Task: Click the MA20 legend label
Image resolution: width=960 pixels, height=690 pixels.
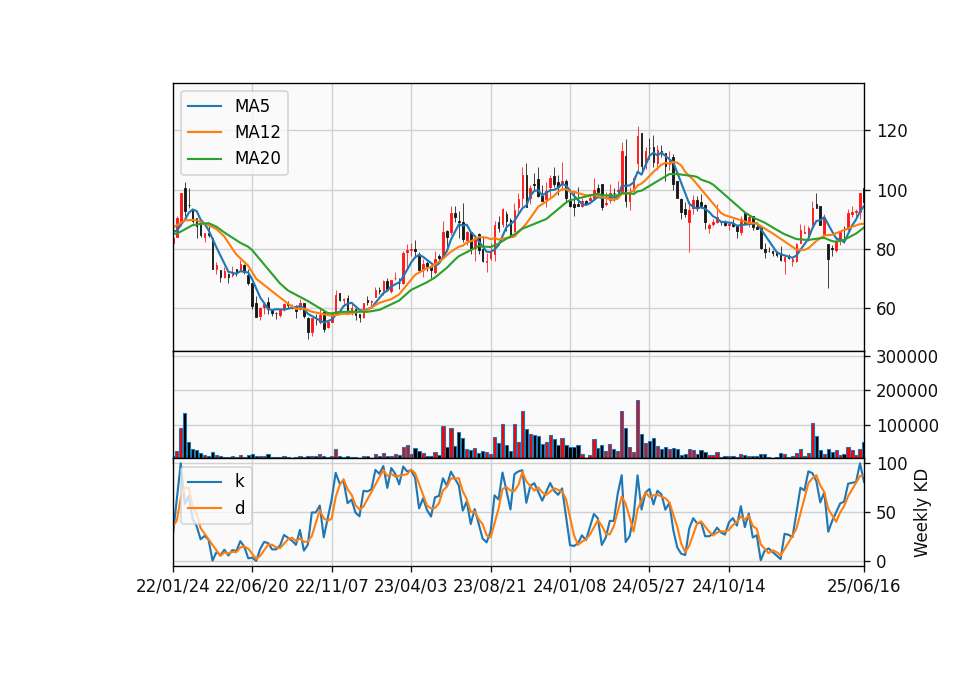Action: (257, 159)
